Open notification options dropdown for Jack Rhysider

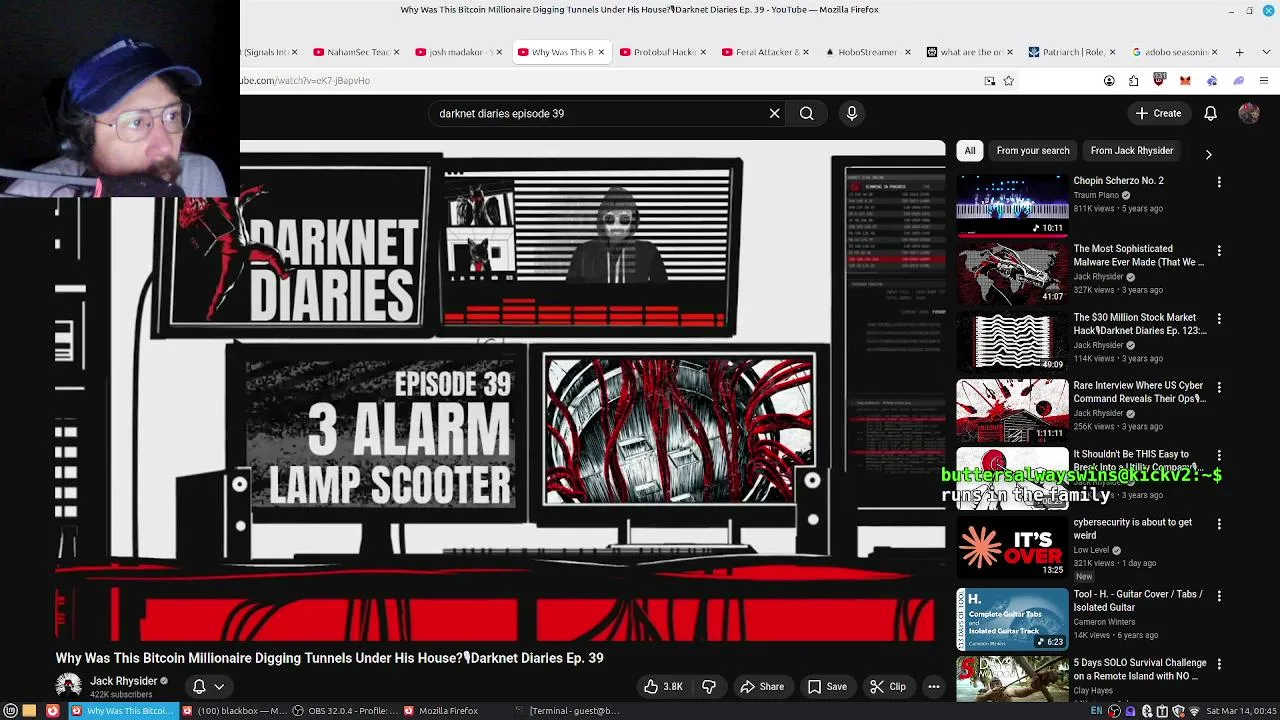208,687
